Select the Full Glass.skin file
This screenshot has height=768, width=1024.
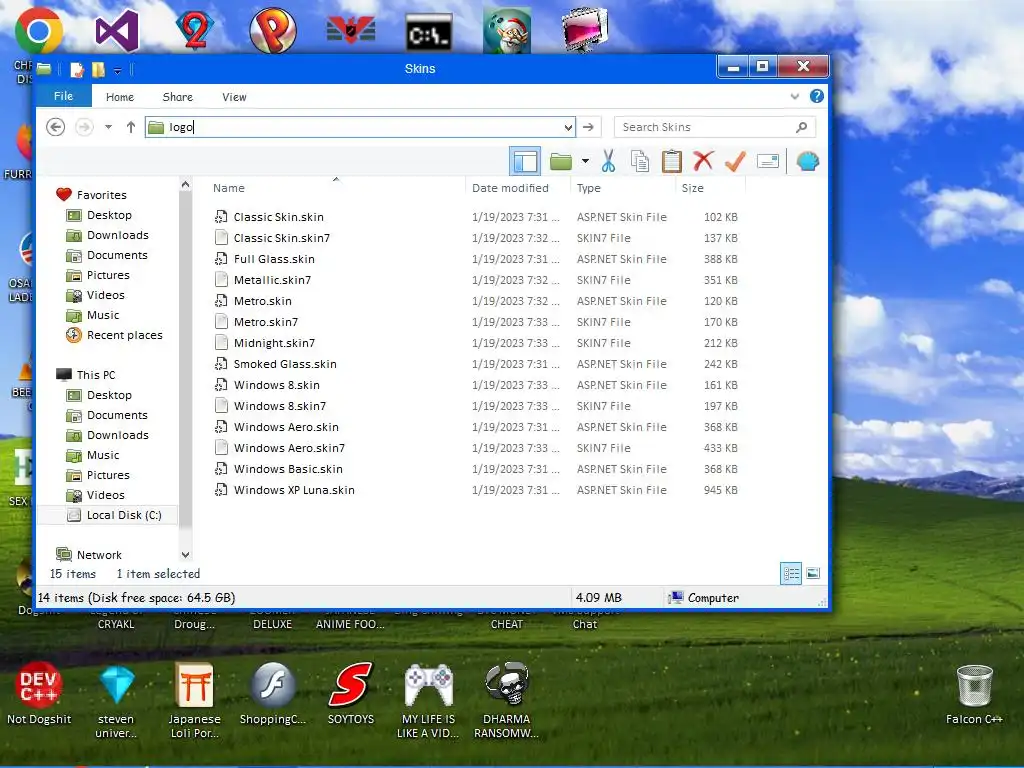tap(274, 259)
